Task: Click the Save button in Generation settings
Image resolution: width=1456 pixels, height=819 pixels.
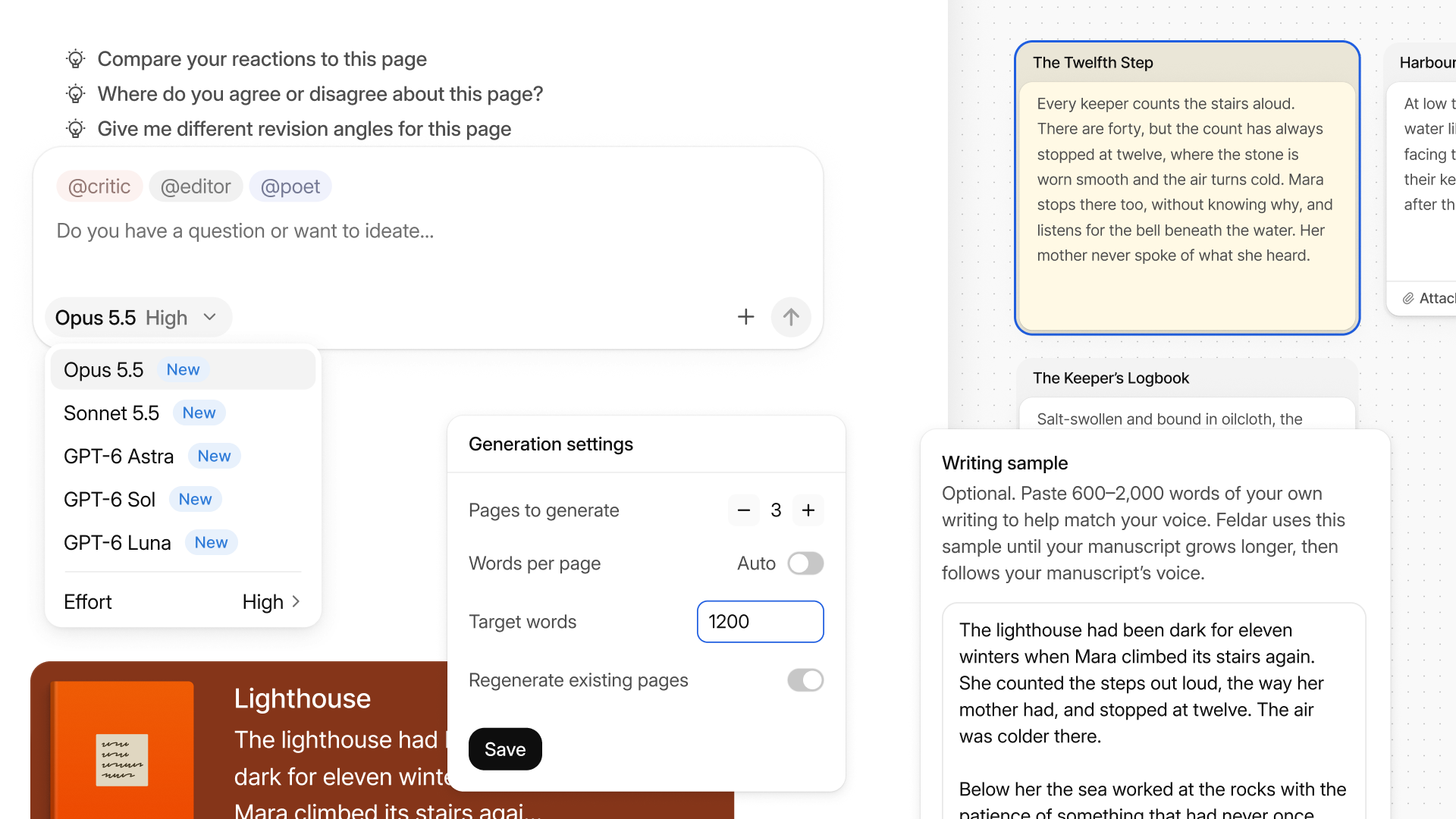Action: 505,749
